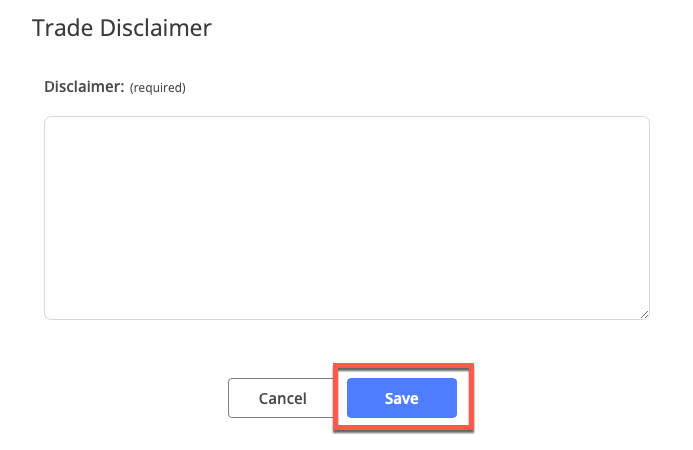This screenshot has height=450, width=693.
Task: Click the highlighted Save button
Action: pos(401,398)
